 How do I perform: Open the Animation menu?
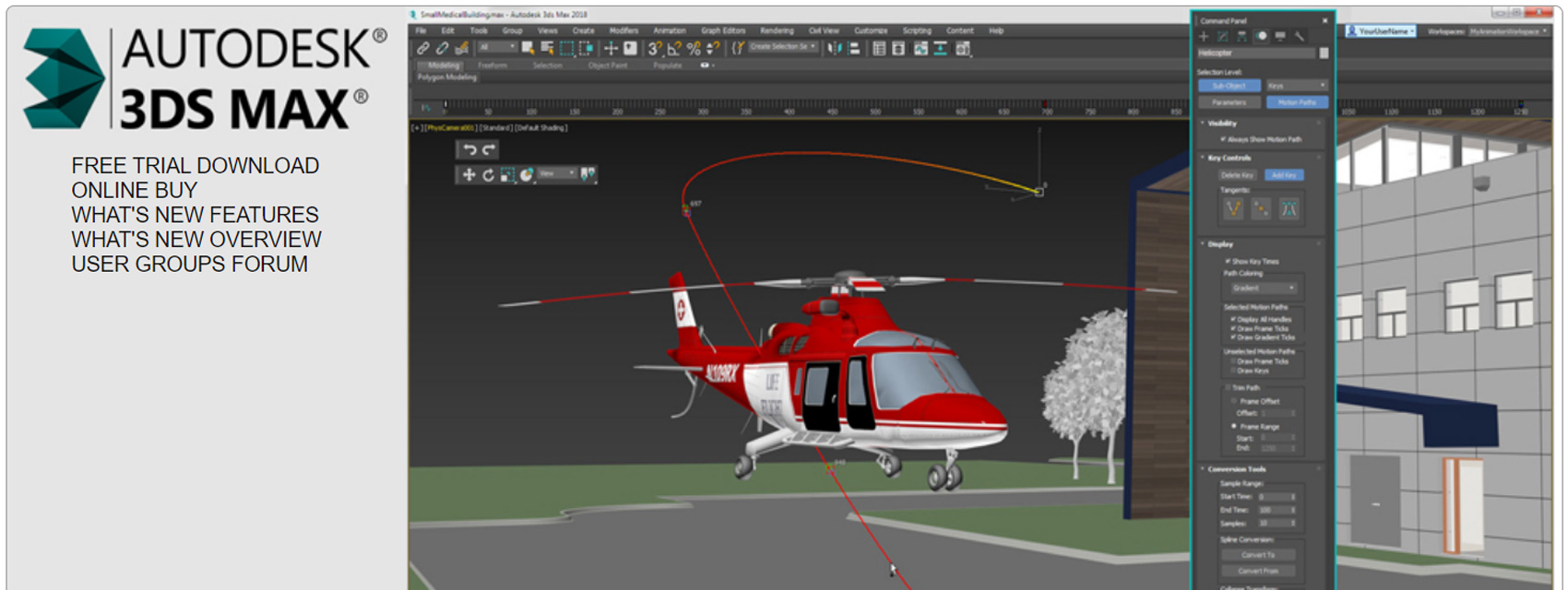670,30
